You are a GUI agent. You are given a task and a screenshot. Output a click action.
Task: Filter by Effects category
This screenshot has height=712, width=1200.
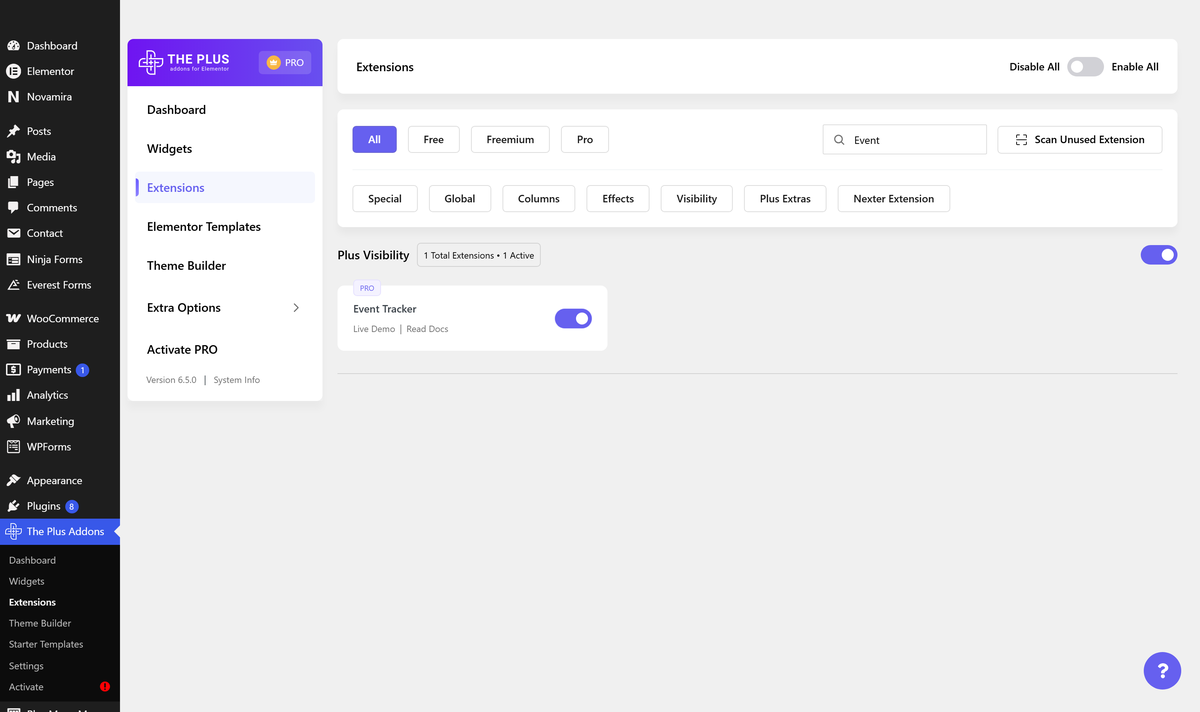(x=618, y=199)
